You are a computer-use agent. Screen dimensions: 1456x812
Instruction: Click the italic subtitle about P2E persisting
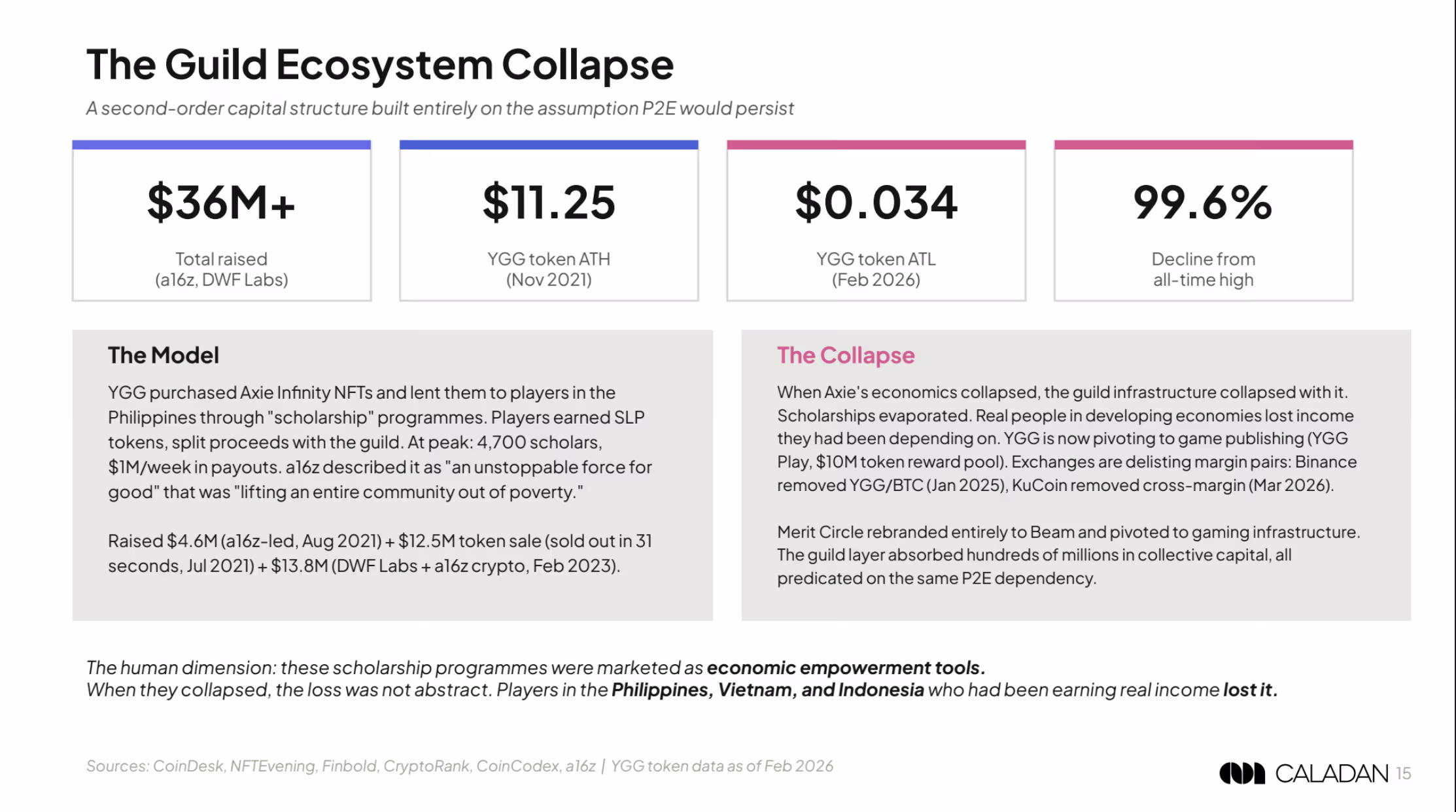click(x=440, y=108)
